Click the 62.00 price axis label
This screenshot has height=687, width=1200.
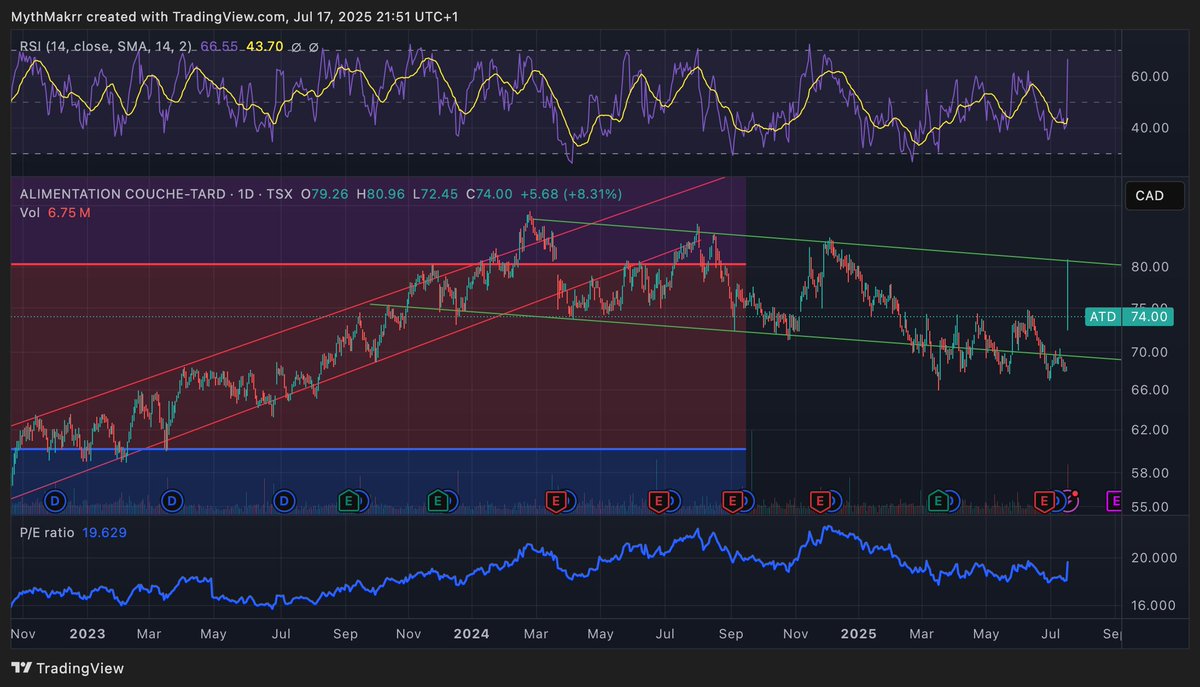[x=1151, y=430]
